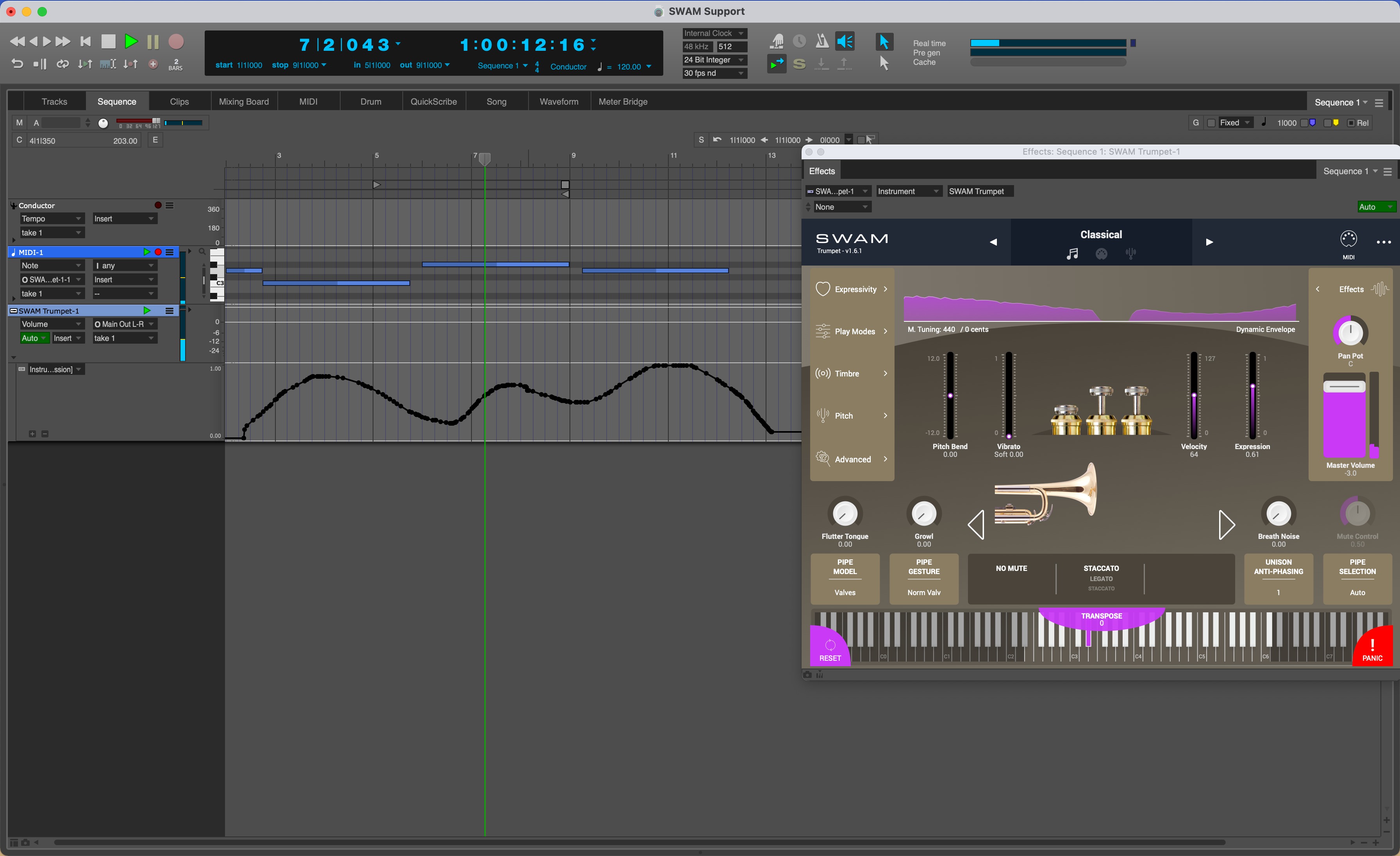Toggle the yellow marker snap checkbox
1400x856 pixels.
(x=1328, y=123)
